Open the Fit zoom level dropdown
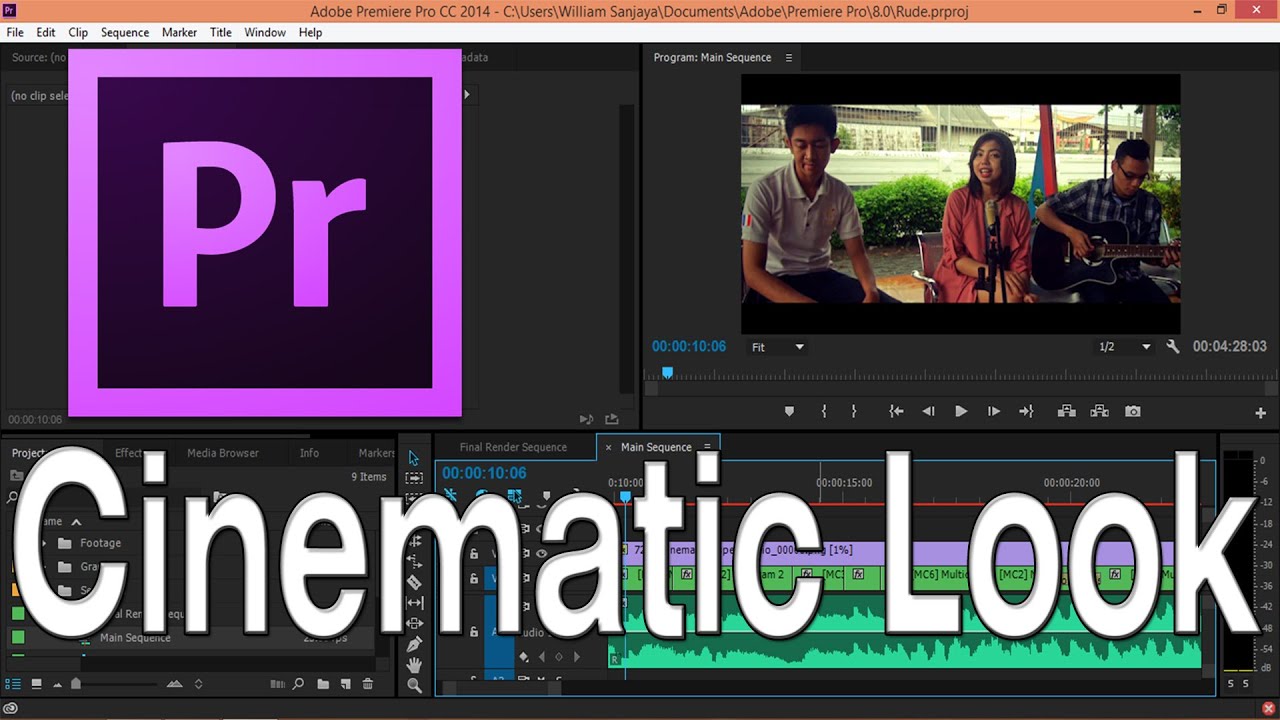 tap(778, 347)
